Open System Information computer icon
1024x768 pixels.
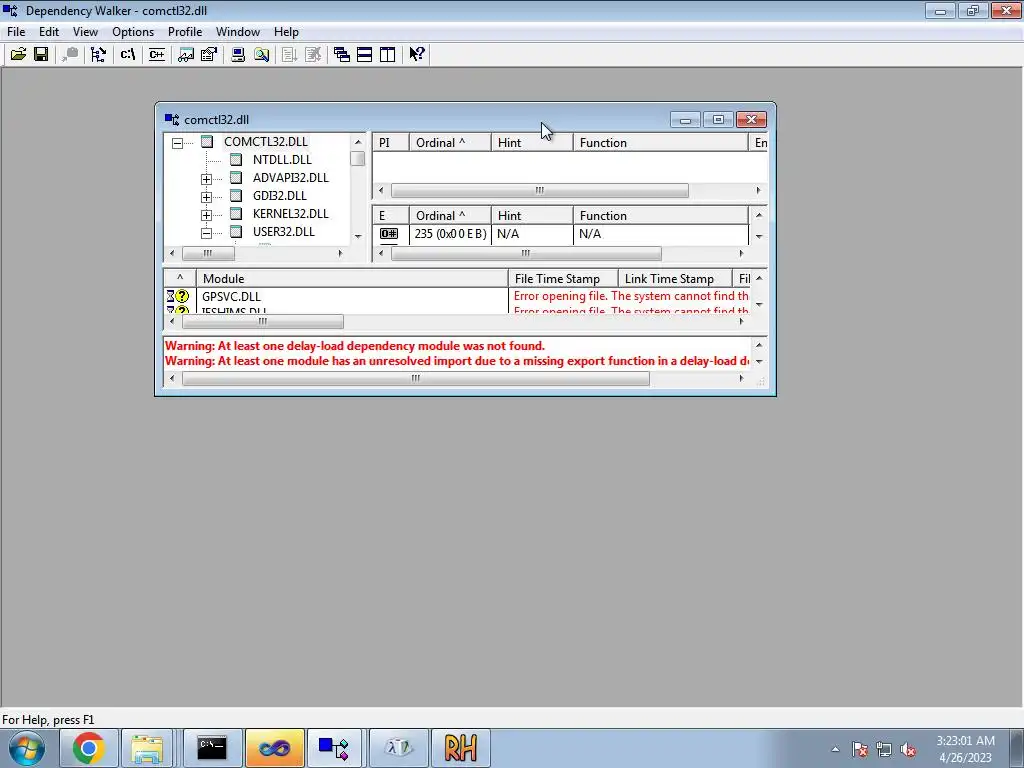238,54
